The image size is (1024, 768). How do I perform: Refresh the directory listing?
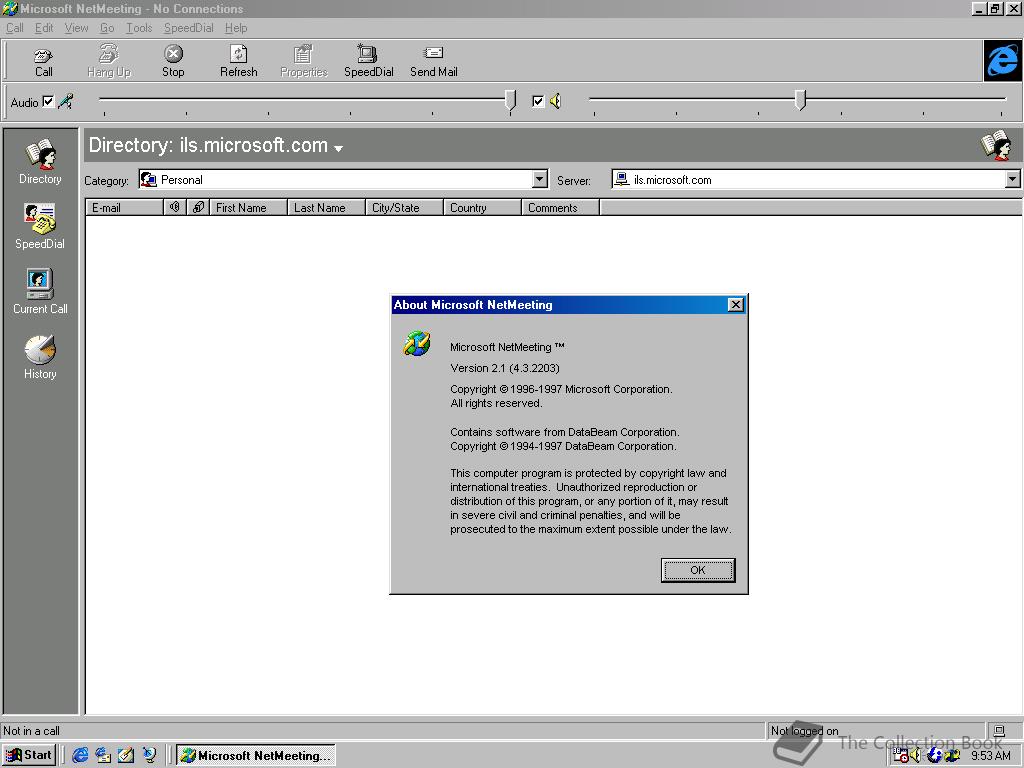[x=238, y=61]
